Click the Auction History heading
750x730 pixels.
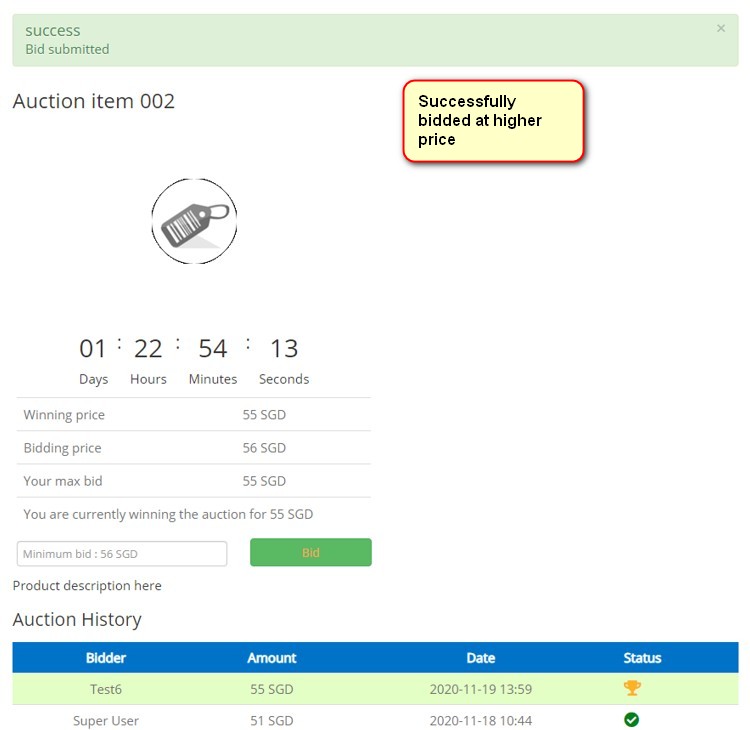[x=77, y=620]
